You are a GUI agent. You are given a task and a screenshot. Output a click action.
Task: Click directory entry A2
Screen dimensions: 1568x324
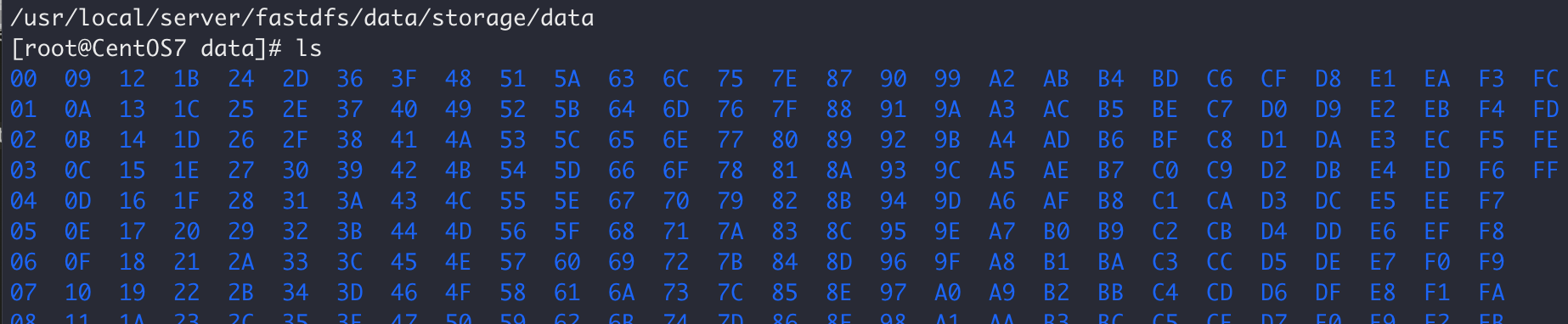(1002, 79)
